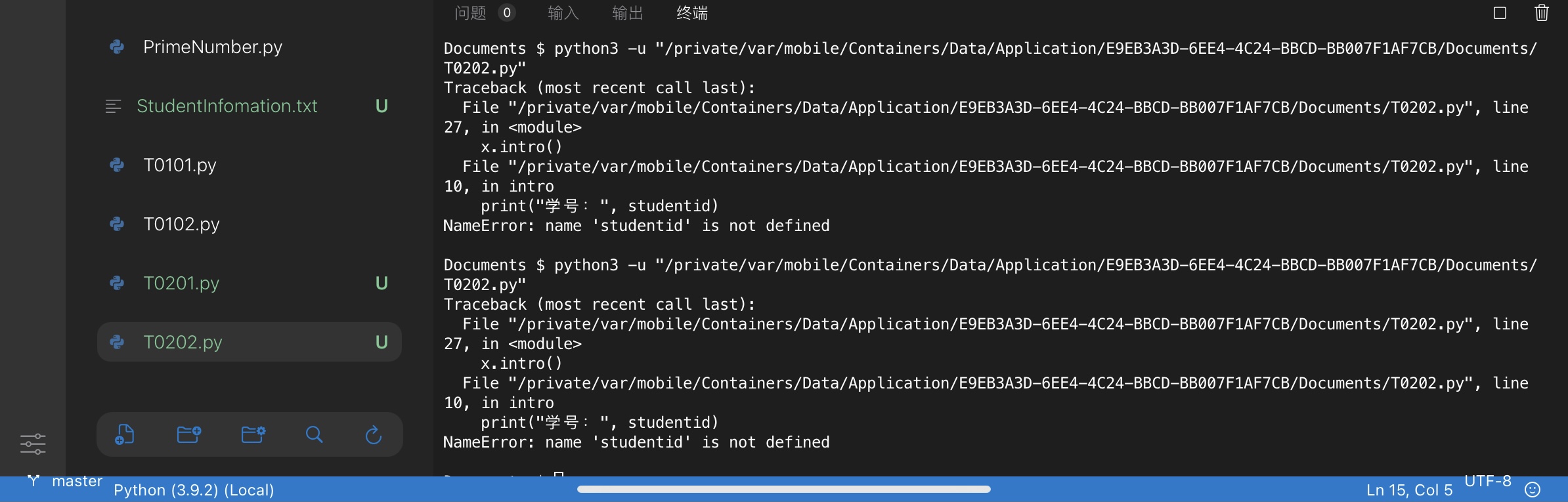This screenshot has height=502, width=1568.
Task: Open an existing folder via folder-gear icon
Action: coord(253,434)
